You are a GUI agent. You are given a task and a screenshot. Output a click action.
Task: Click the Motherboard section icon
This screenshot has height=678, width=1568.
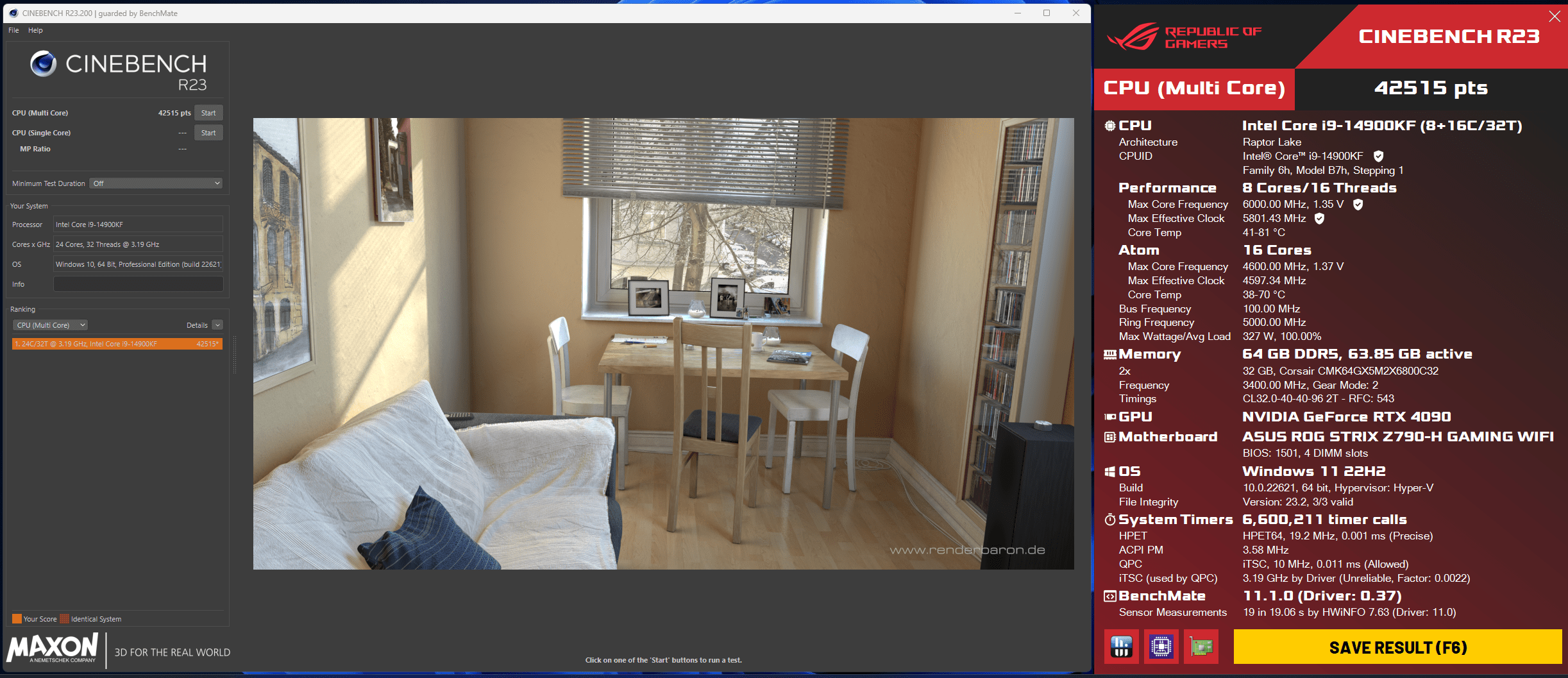[x=1109, y=437]
